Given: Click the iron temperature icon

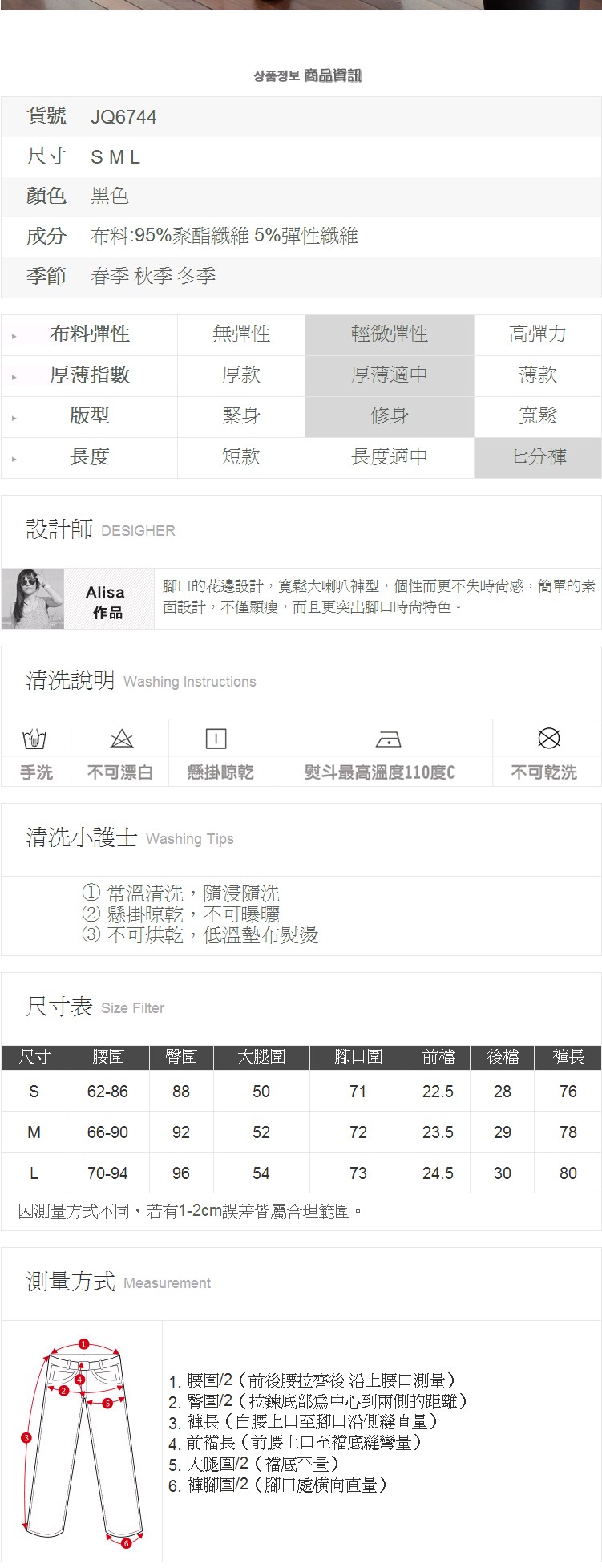Looking at the screenshot, I should click(388, 739).
